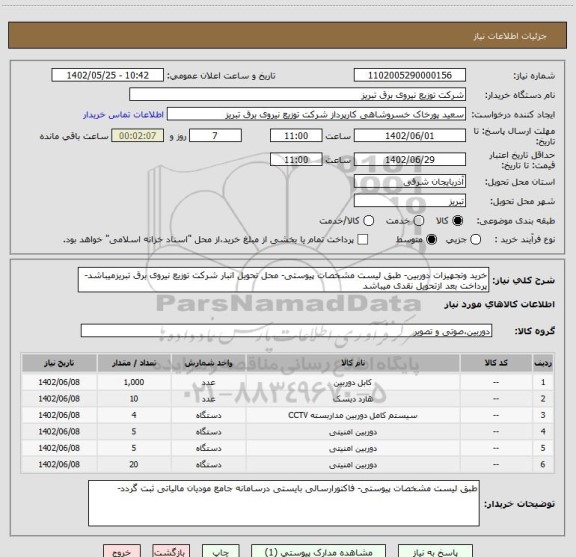The width and height of the screenshot is (576, 557).
Task: Click the buyer name field شرکت توزیع نیروی برق تبریز
Action: pyautogui.click(x=297, y=95)
